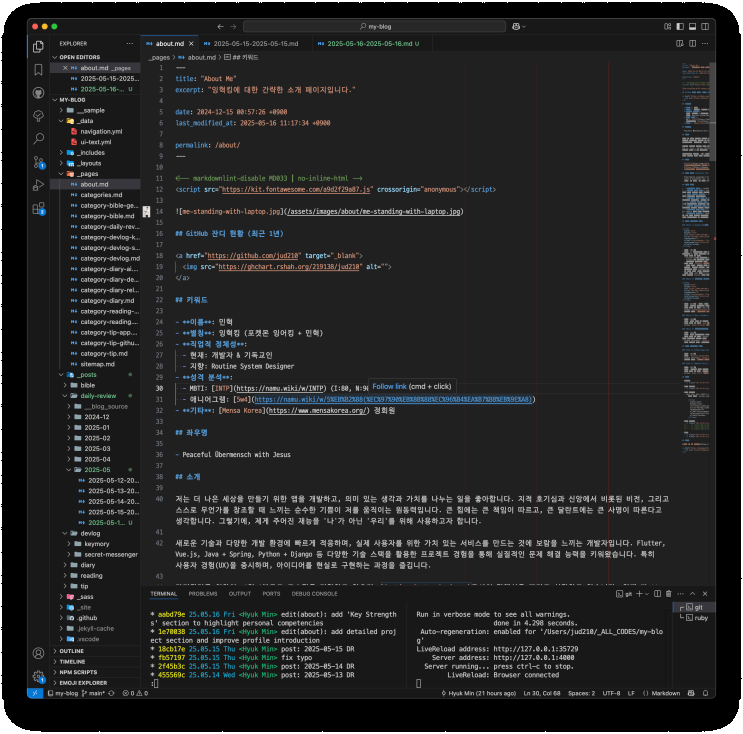This screenshot has width=743, height=734.
Task: Open notifications bell in status bar
Action: 706,693
